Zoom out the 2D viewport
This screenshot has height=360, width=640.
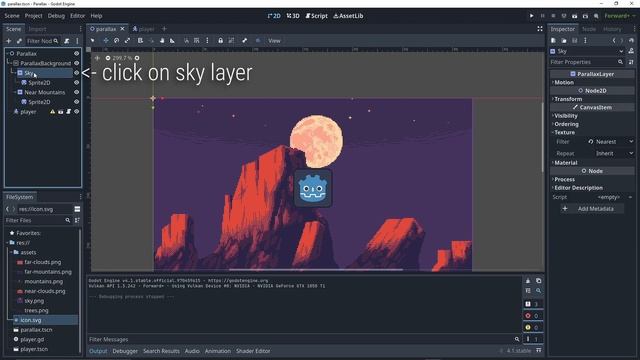click(x=108, y=58)
